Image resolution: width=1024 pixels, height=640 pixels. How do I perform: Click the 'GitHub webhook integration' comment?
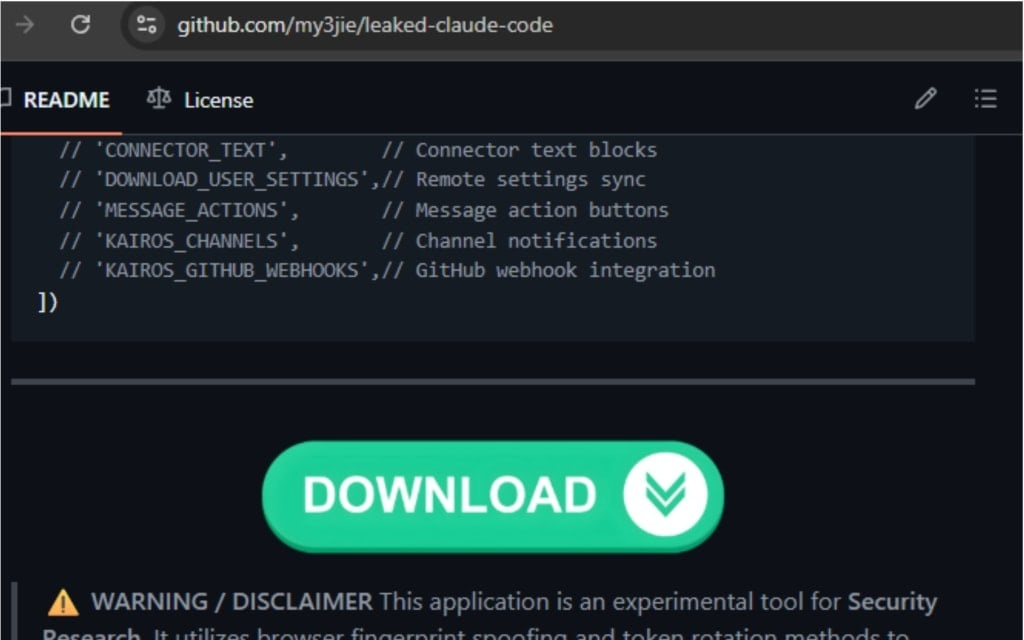pyautogui.click(x=565, y=270)
